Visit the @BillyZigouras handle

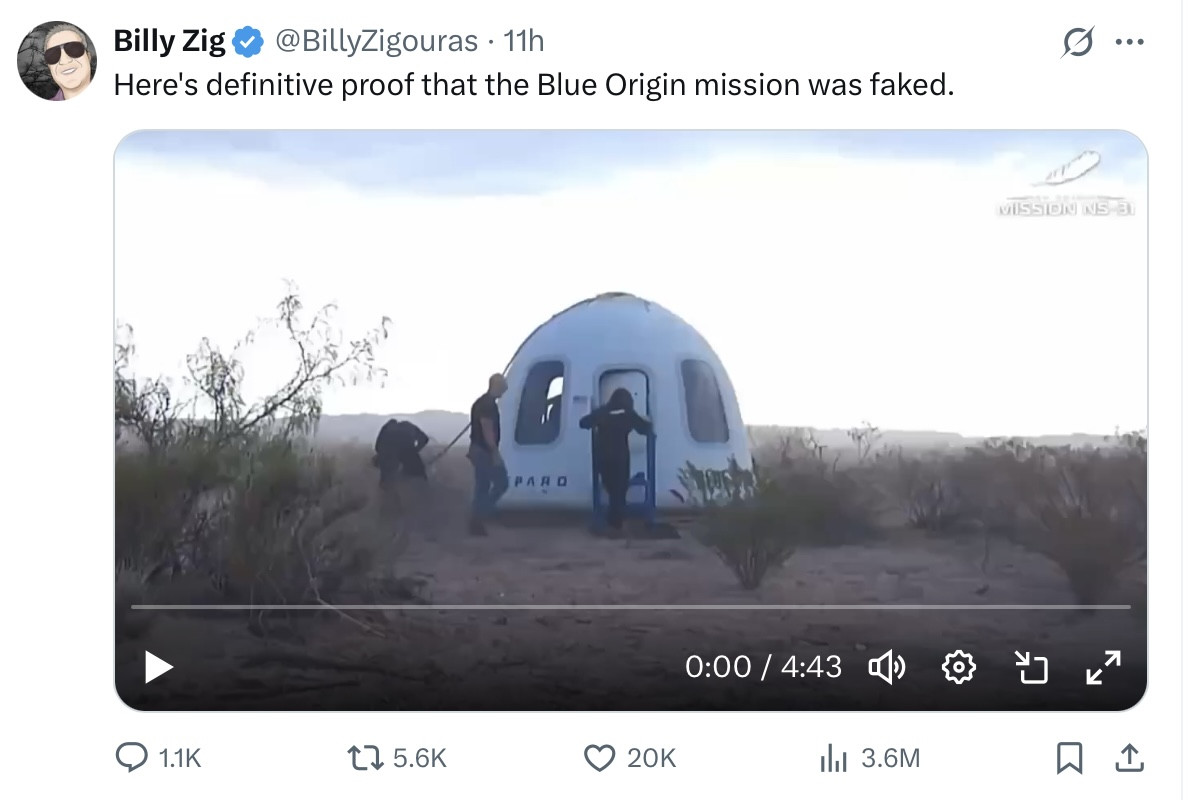point(376,41)
